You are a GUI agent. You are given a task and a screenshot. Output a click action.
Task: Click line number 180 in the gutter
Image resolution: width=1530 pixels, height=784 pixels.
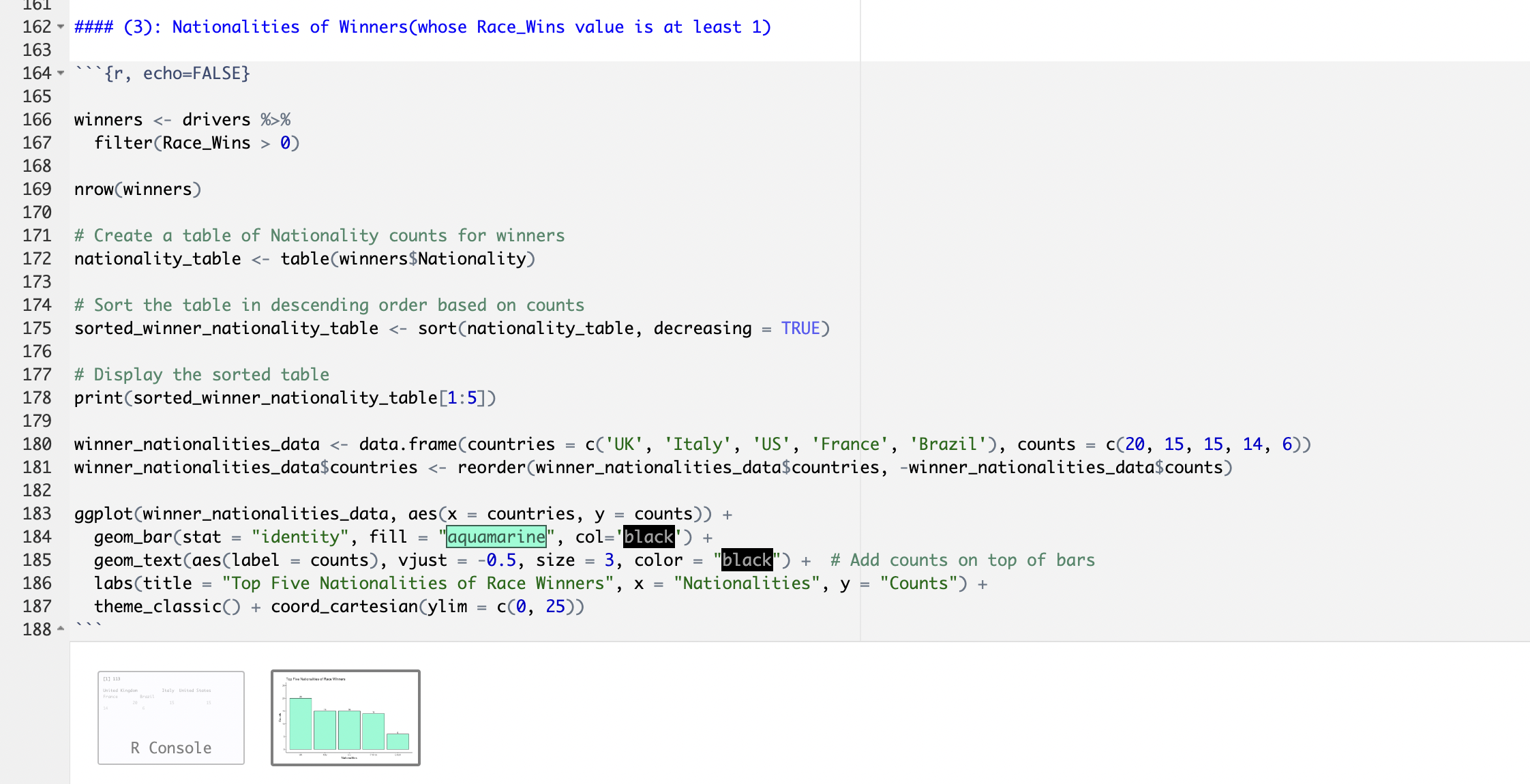tap(37, 444)
